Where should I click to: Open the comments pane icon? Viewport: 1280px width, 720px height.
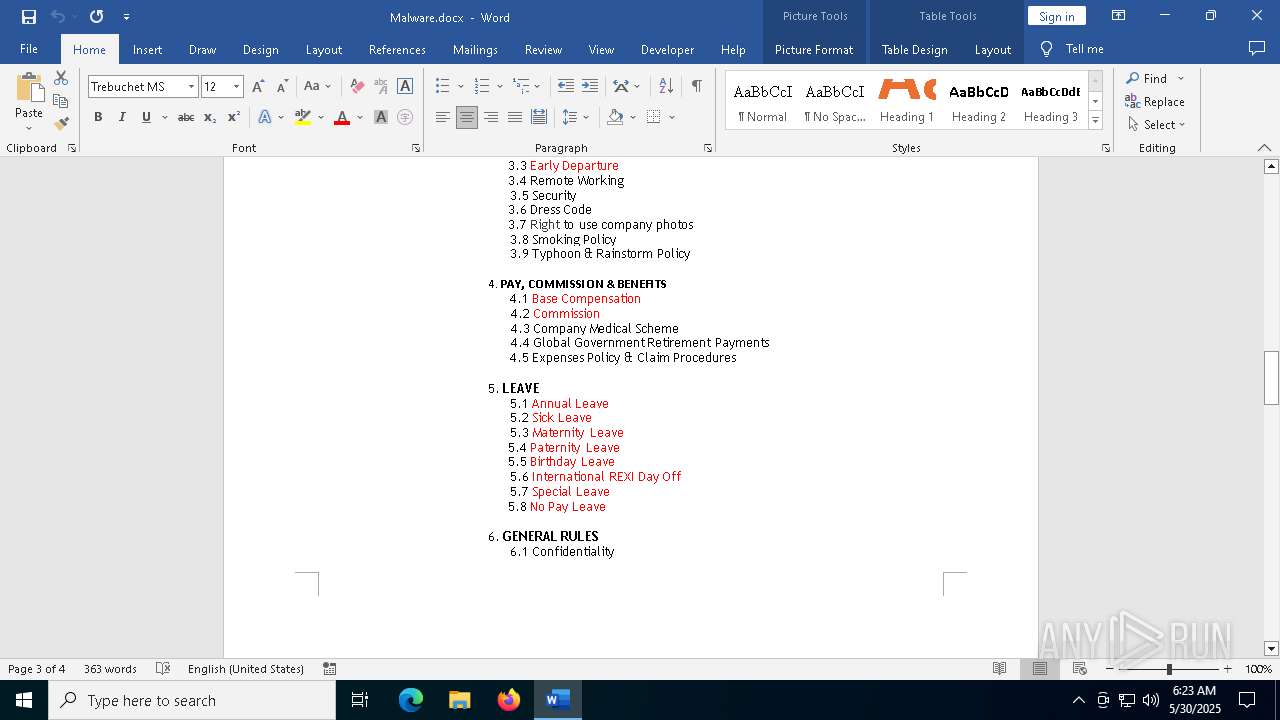[1257, 48]
